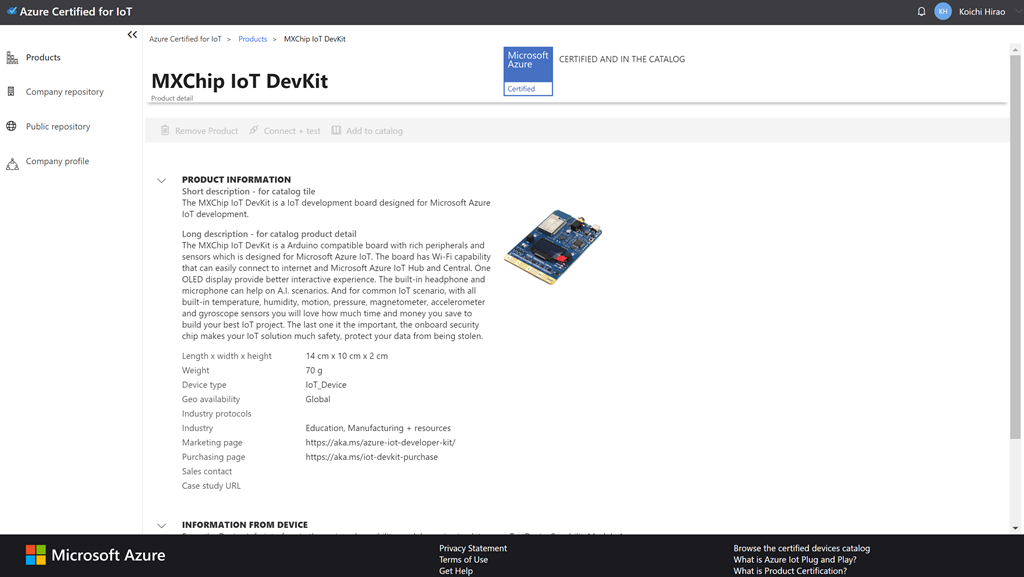The image size is (1024, 577).
Task: Click the MXChip IoT DevKit breadcrumb text
Action: click(315, 39)
